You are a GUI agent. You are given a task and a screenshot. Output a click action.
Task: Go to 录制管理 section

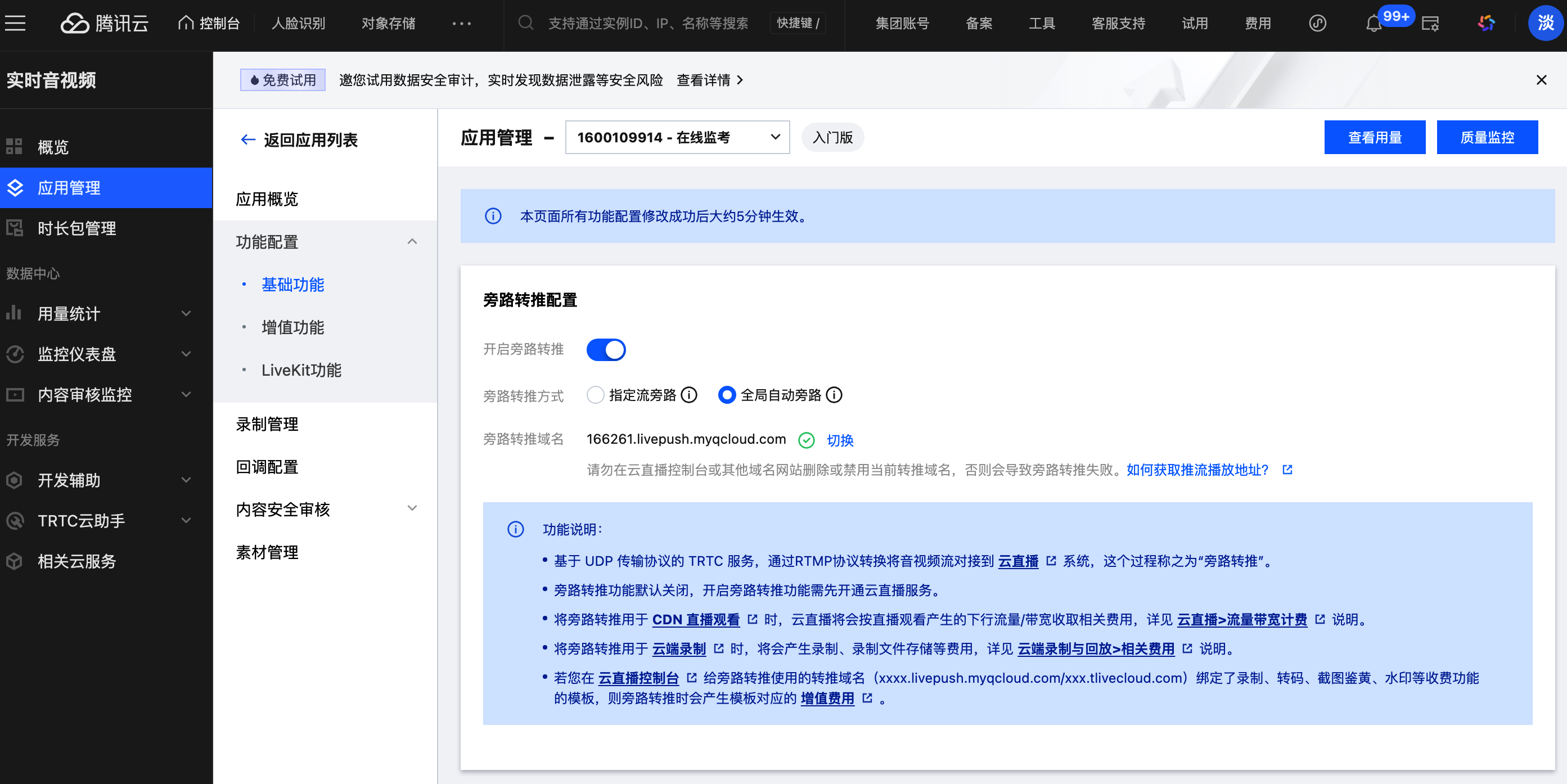tap(267, 424)
